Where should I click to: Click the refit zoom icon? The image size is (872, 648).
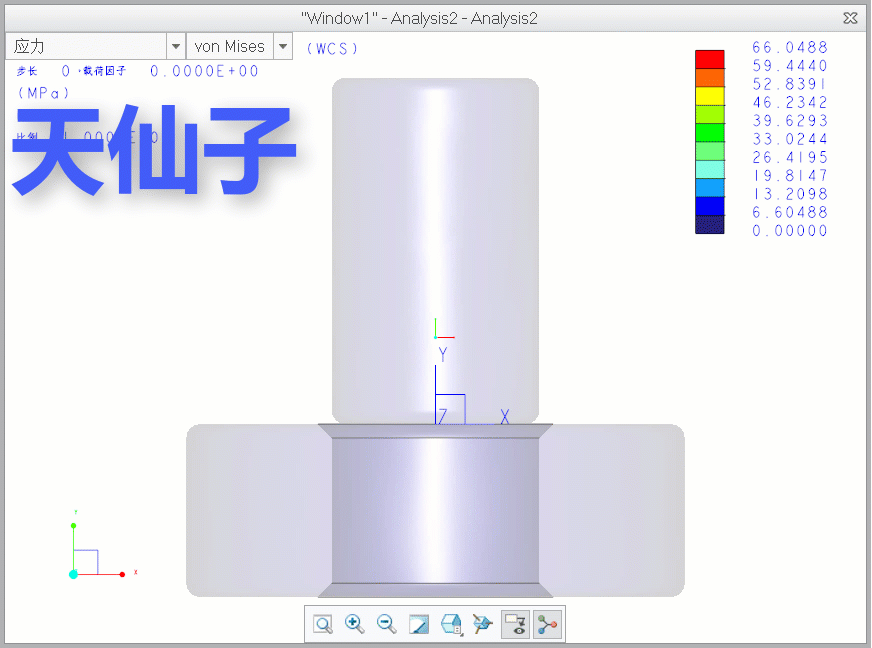(323, 624)
